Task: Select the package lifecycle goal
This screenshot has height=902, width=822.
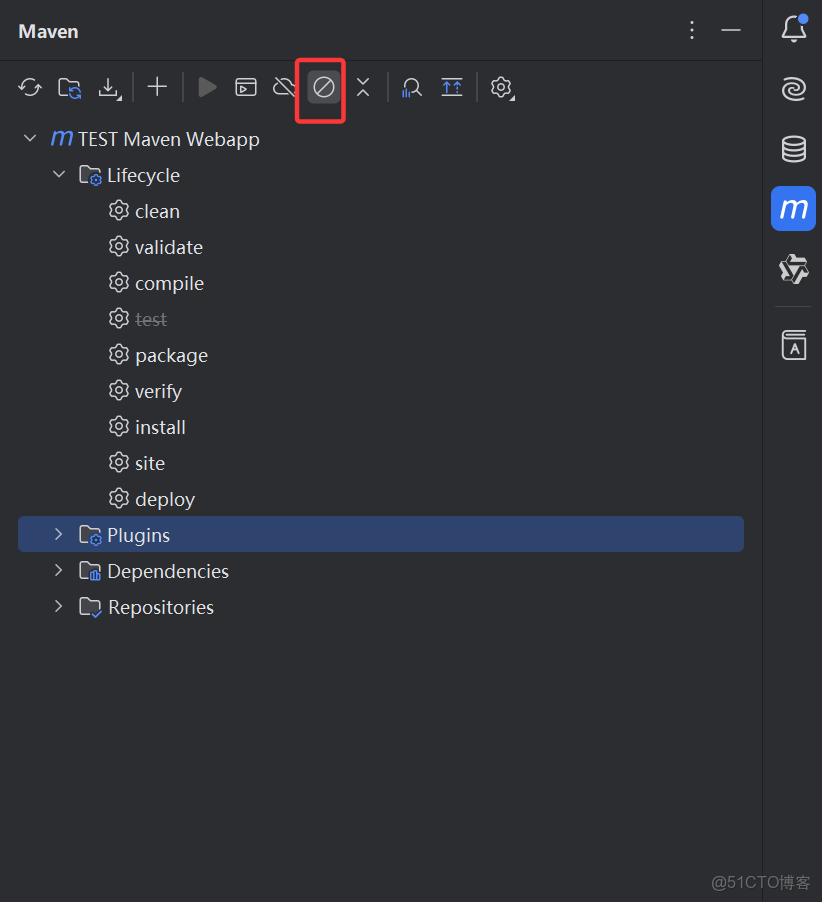Action: (x=171, y=356)
